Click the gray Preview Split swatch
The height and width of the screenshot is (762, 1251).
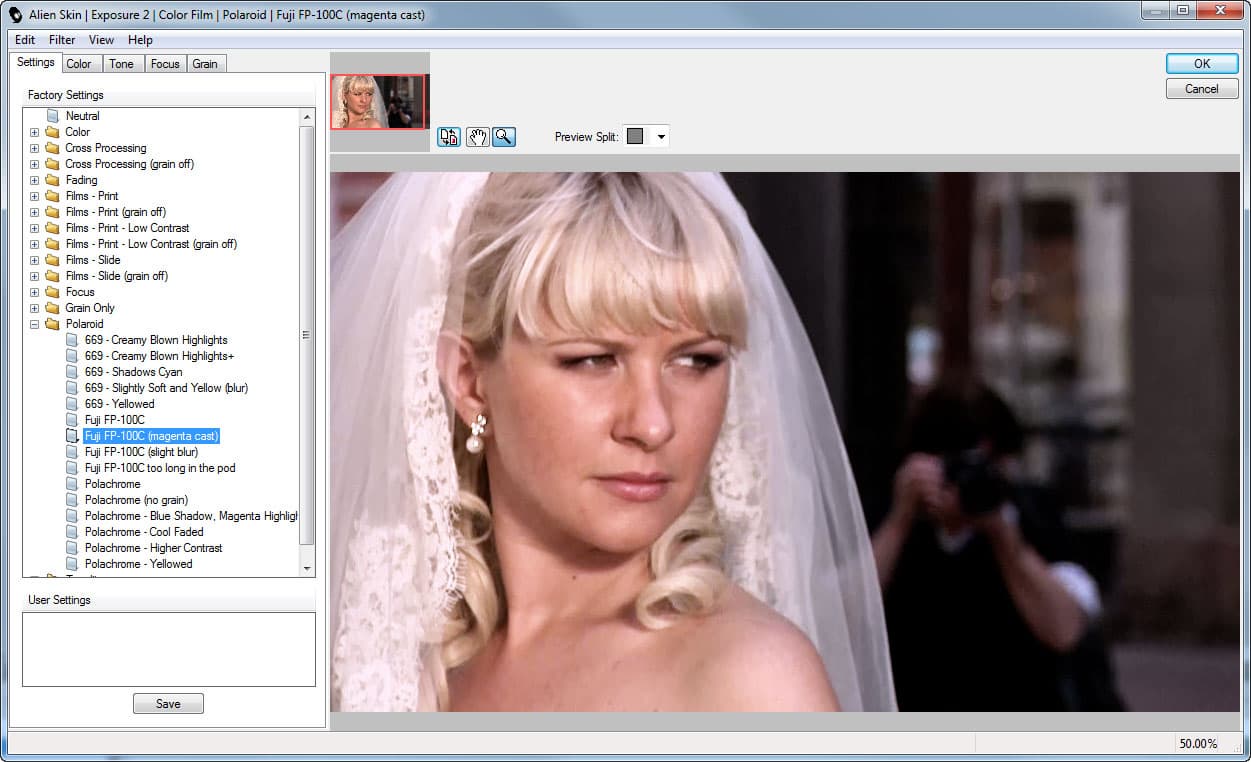(x=635, y=137)
